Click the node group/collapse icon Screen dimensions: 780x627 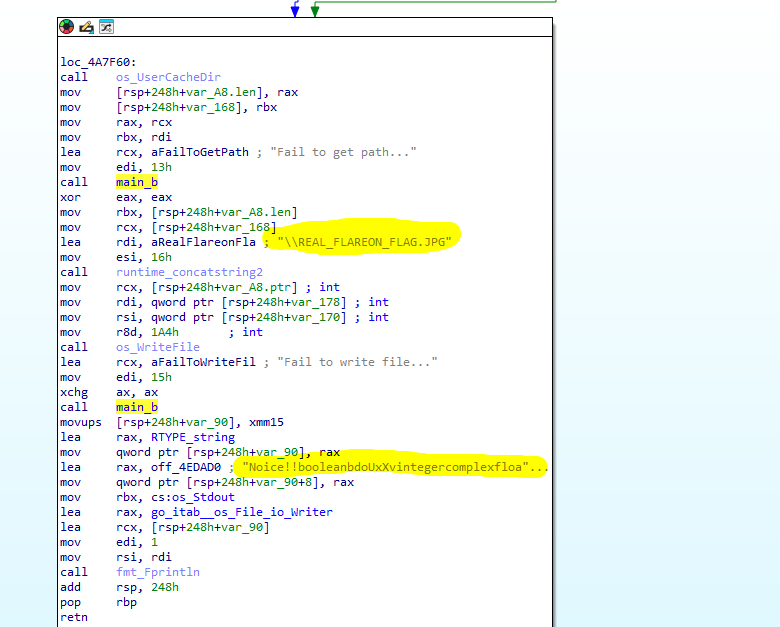pos(106,27)
